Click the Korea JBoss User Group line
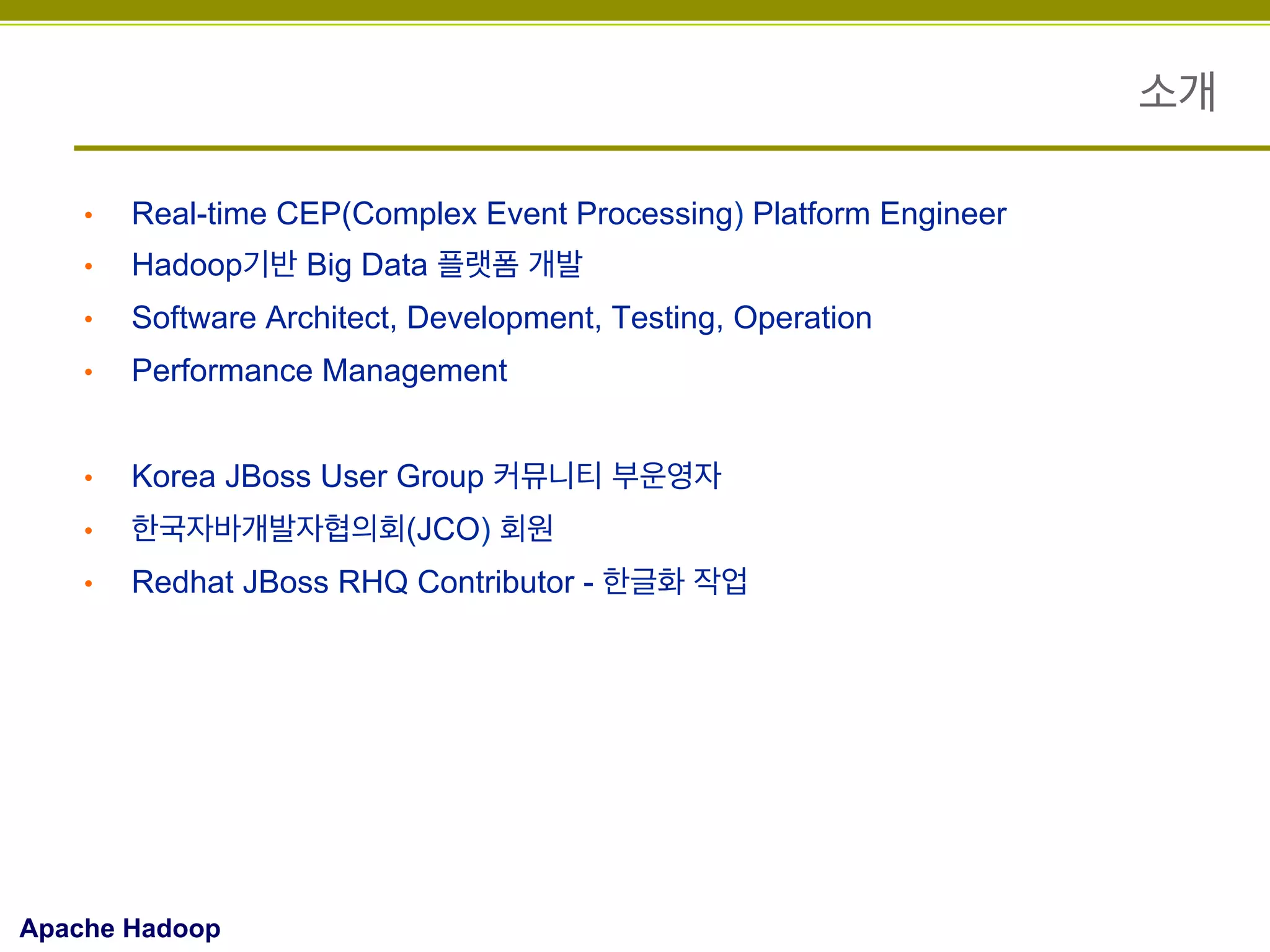This screenshot has height=952, width=1270. (425, 477)
